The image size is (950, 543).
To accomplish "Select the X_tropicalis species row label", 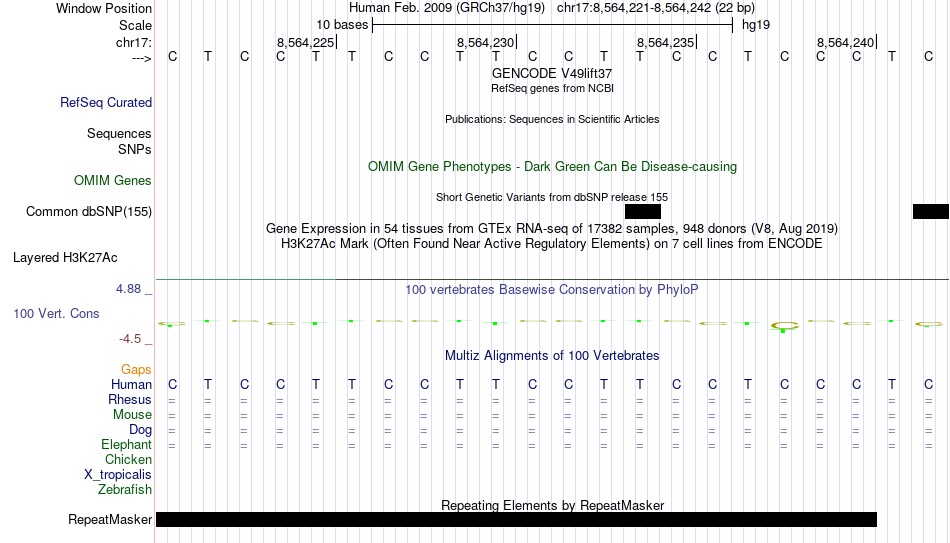I will pyautogui.click(x=118, y=475).
